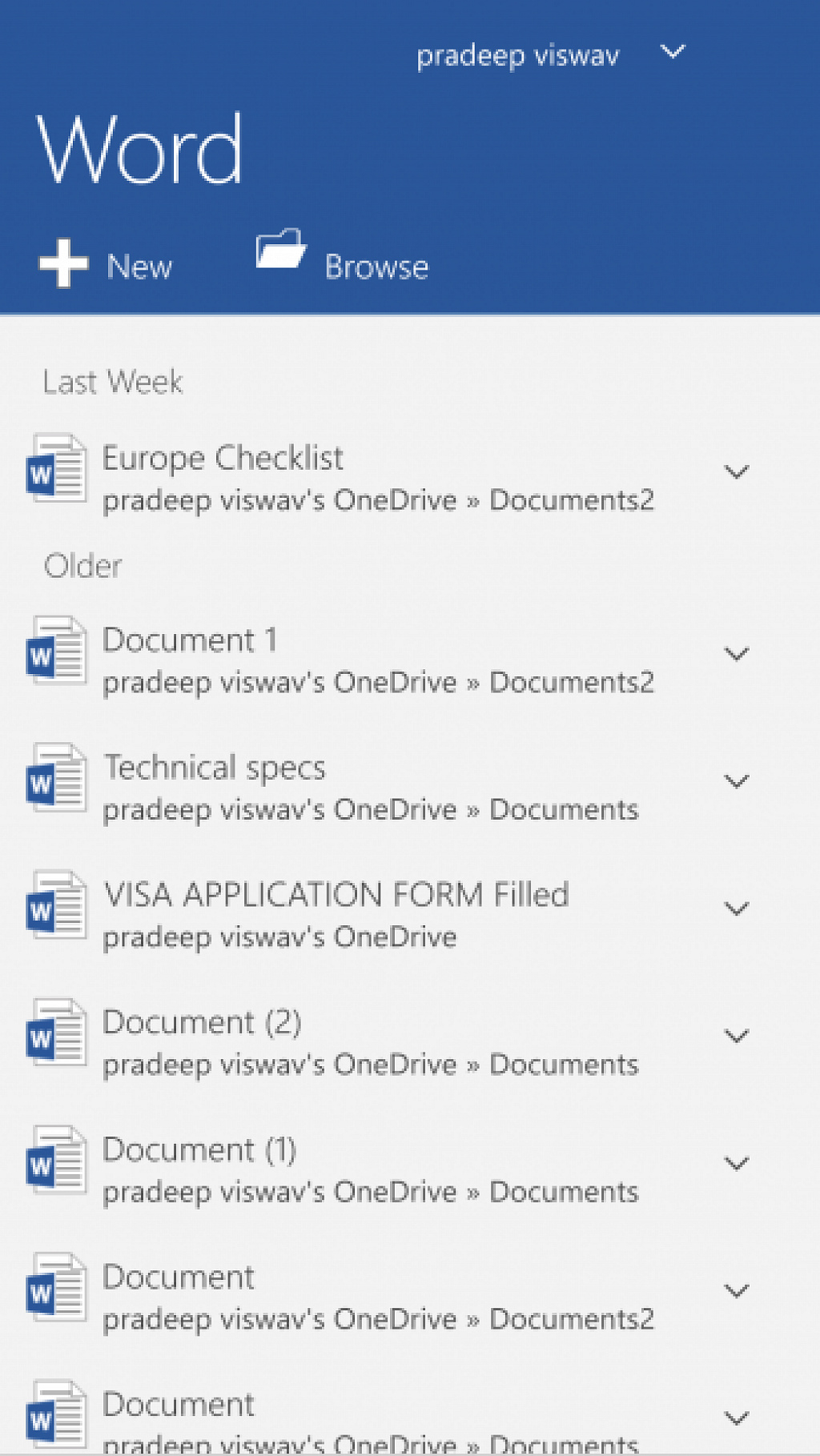Click Word icon beside VISA APPLICATION FORM

56,904
